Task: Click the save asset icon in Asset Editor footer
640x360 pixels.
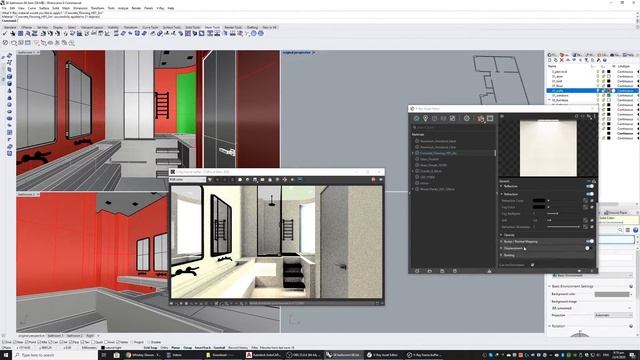Action: tap(442, 271)
